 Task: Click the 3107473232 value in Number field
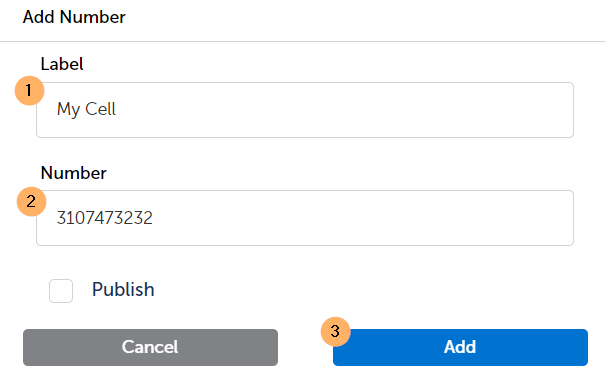105,218
